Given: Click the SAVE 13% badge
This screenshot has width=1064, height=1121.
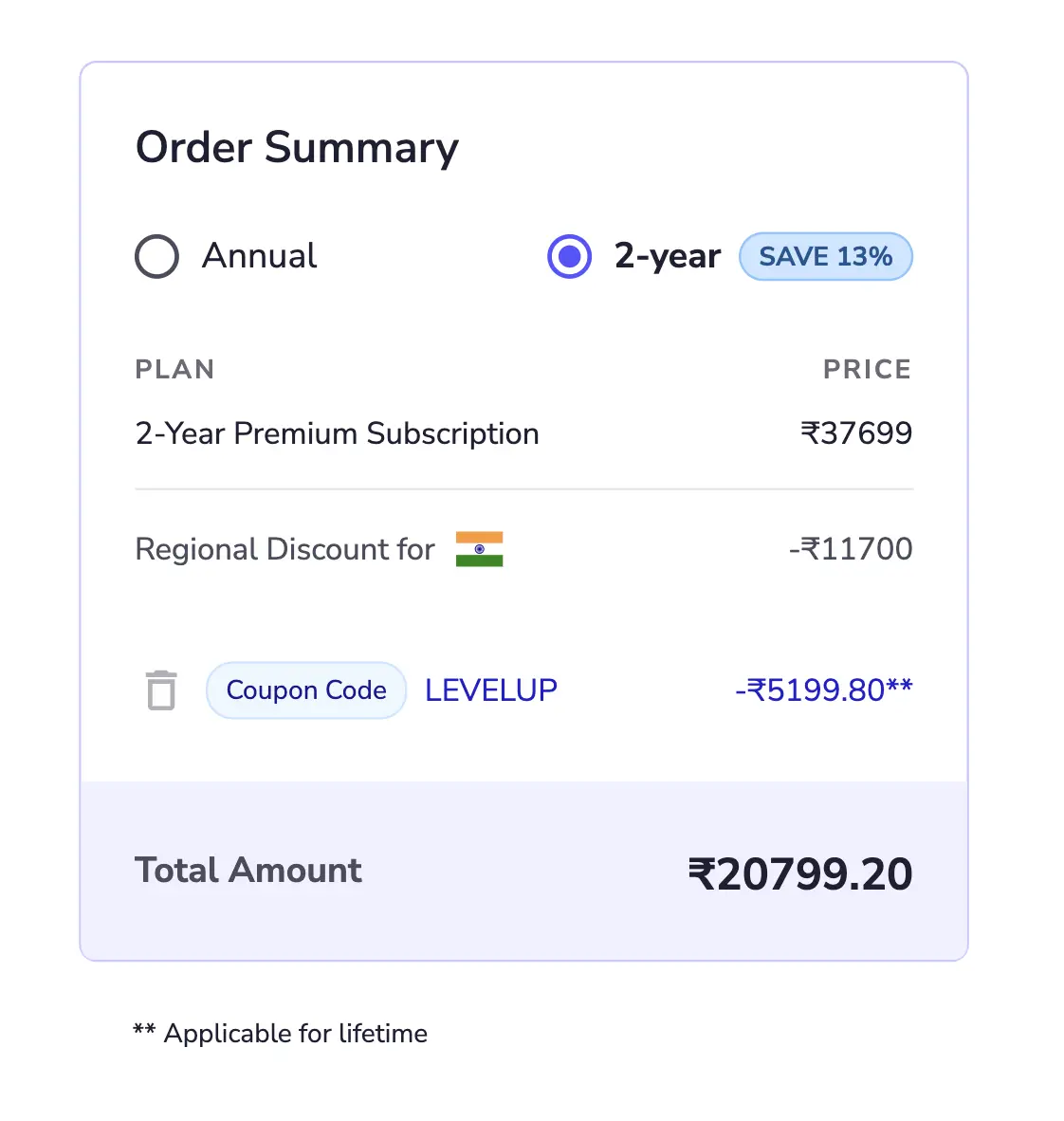Looking at the screenshot, I should click(x=826, y=256).
